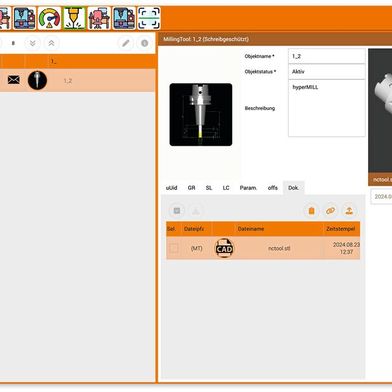The width and height of the screenshot is (392, 392).
Task: Click the greyed download icon in the documents toolbar
Action: click(x=196, y=211)
